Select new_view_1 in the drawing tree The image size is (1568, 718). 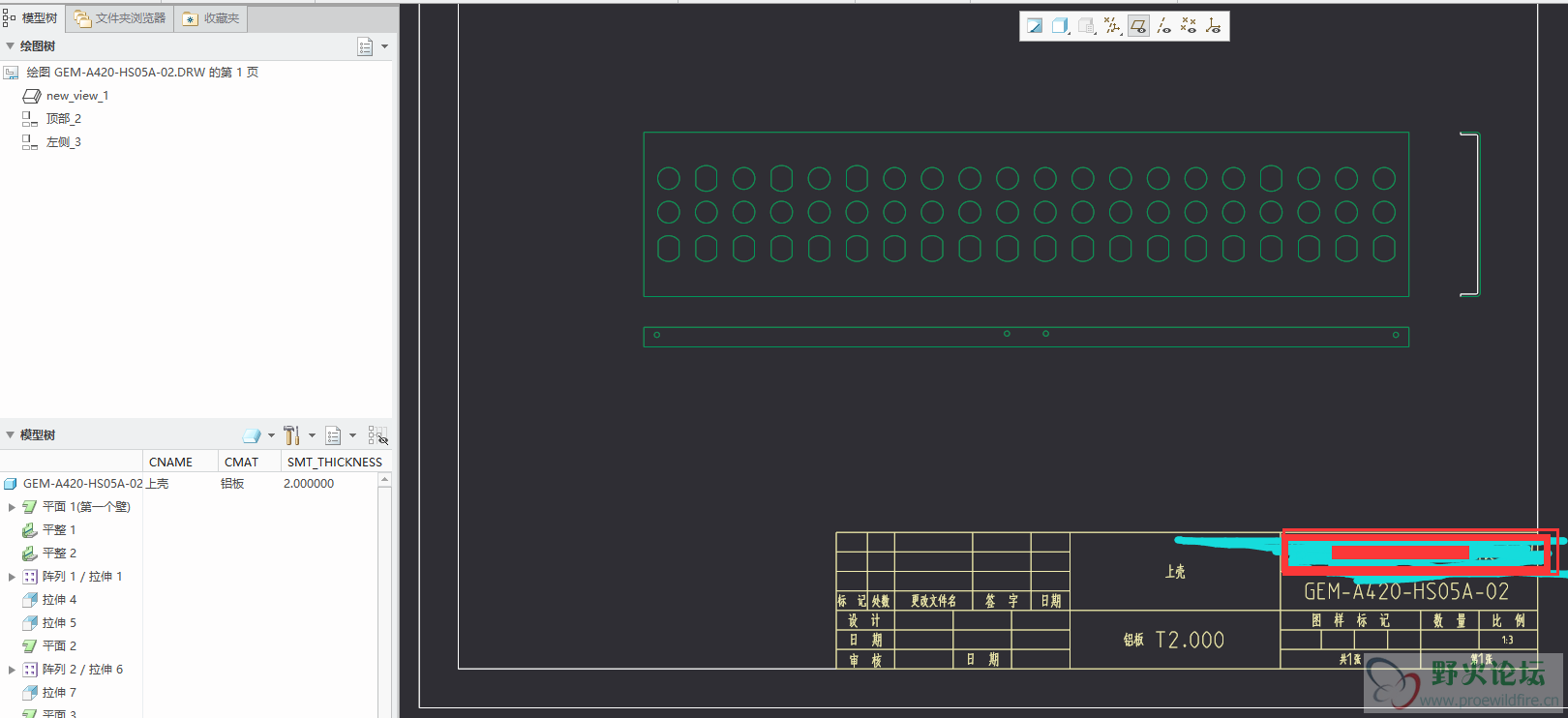pyautogui.click(x=66, y=96)
